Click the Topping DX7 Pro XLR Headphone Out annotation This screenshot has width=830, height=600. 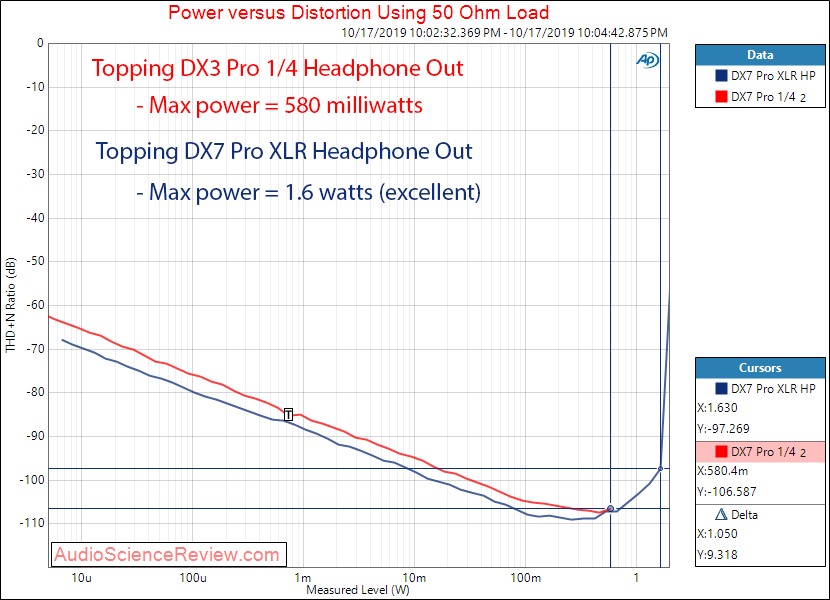[284, 151]
